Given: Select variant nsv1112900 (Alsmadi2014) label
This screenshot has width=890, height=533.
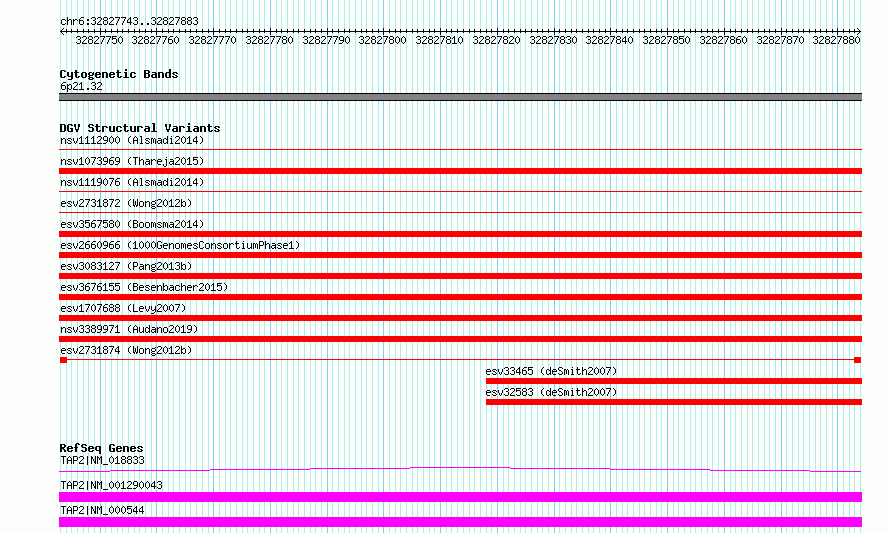Looking at the screenshot, I should [132, 140].
